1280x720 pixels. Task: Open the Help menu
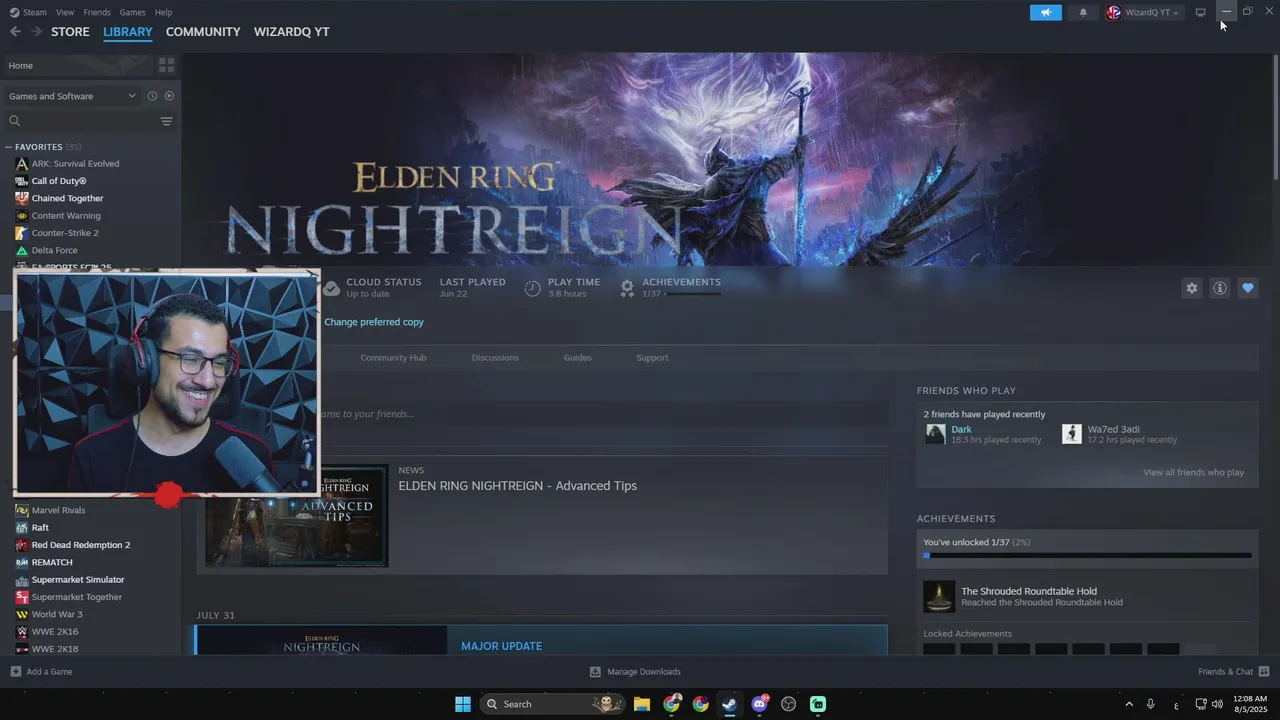(164, 12)
